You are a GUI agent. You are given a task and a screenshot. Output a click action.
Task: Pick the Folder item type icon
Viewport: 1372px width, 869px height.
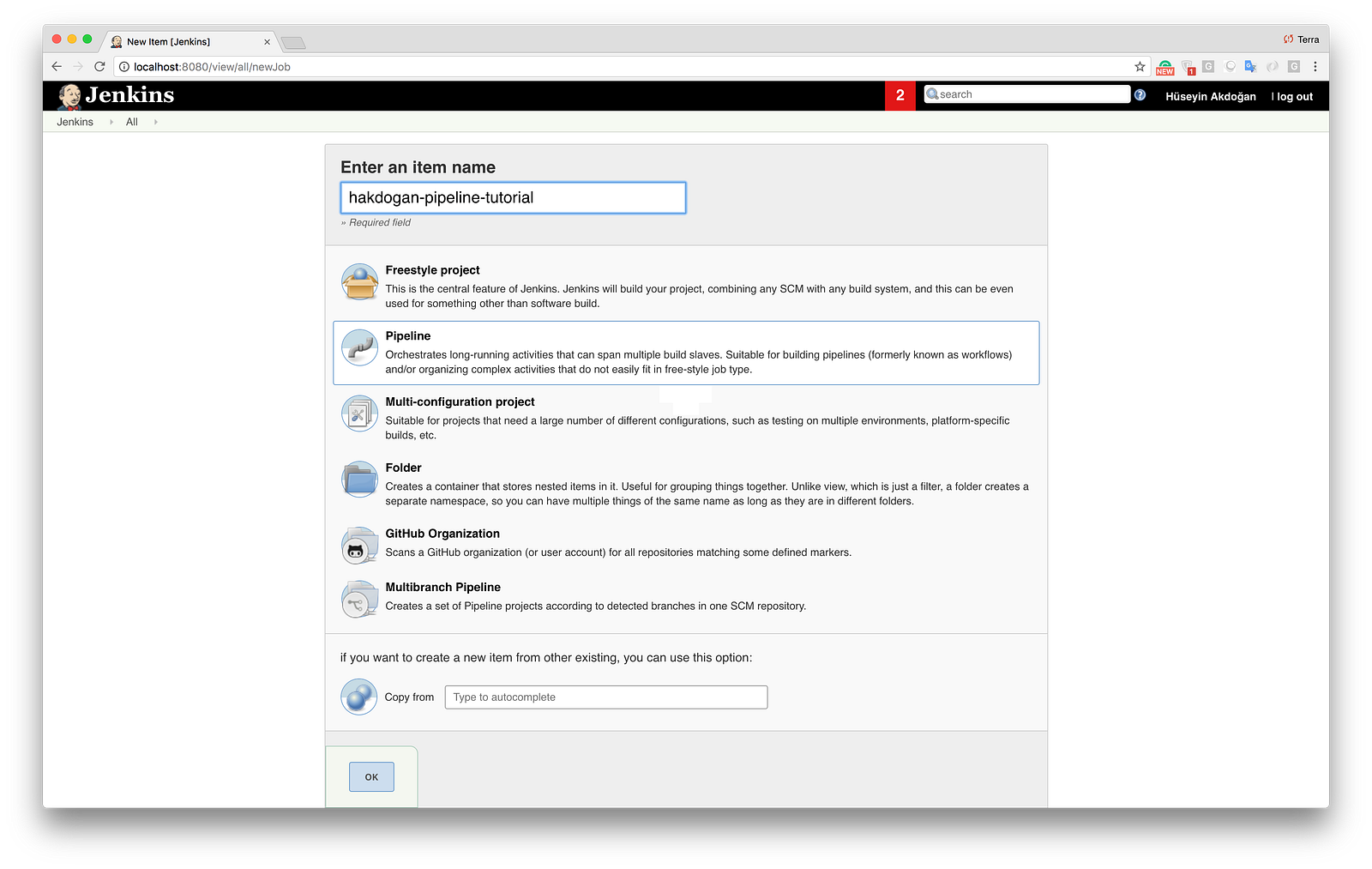[360, 480]
